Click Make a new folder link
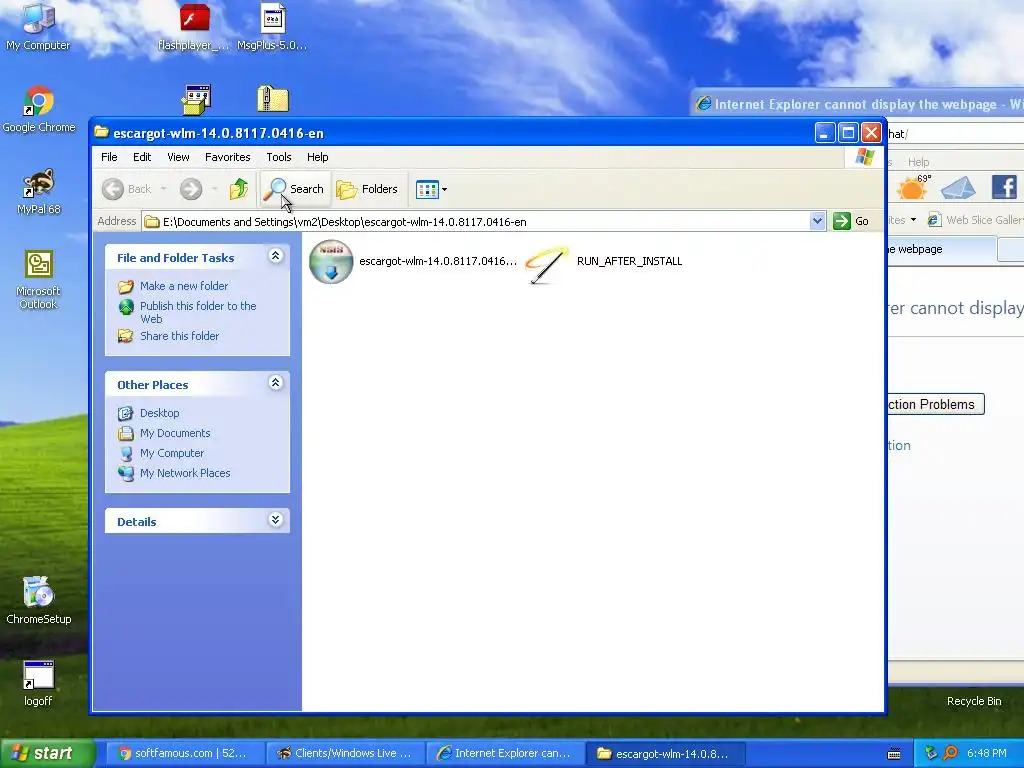 (x=184, y=286)
